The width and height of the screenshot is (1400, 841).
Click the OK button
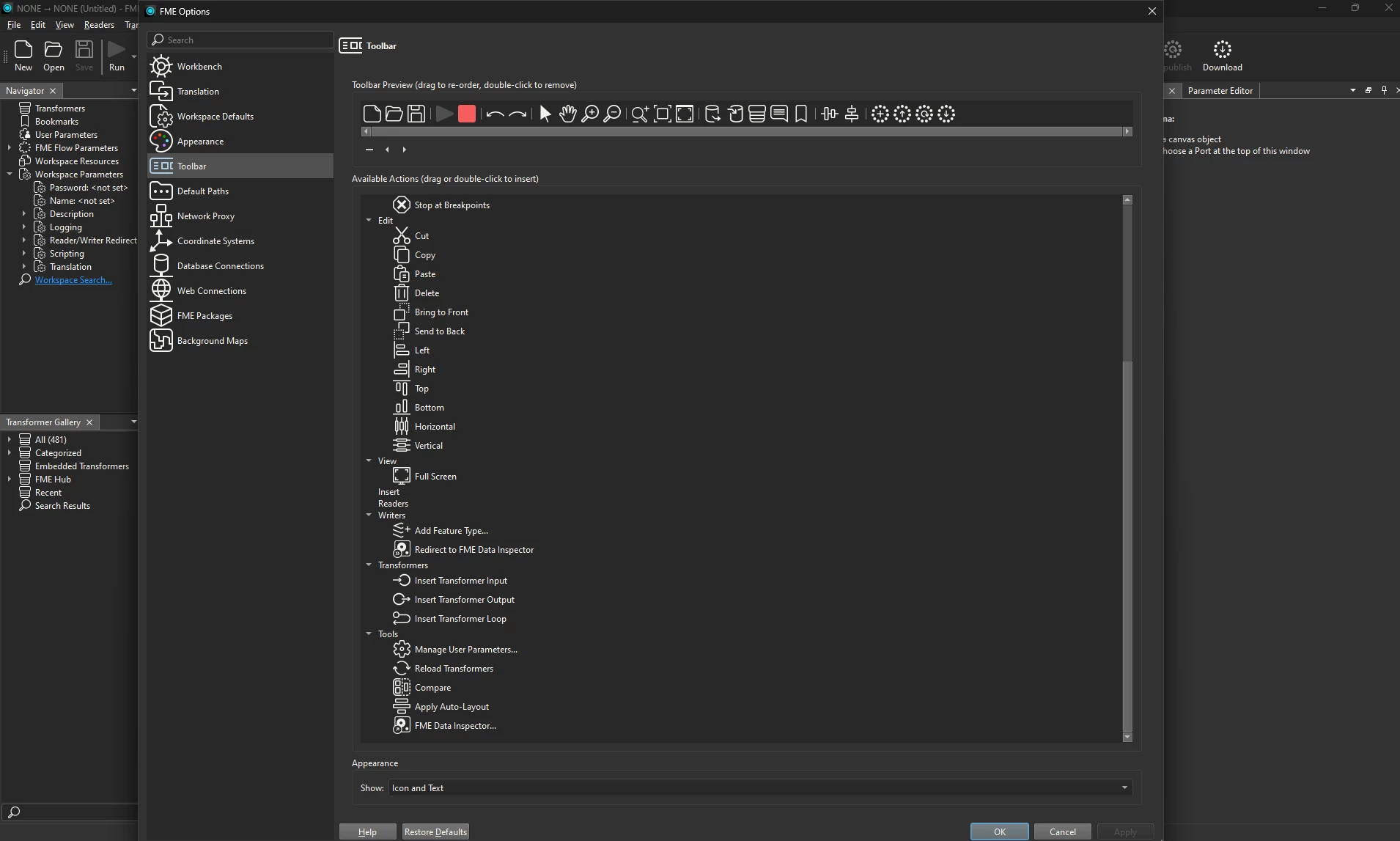[999, 832]
